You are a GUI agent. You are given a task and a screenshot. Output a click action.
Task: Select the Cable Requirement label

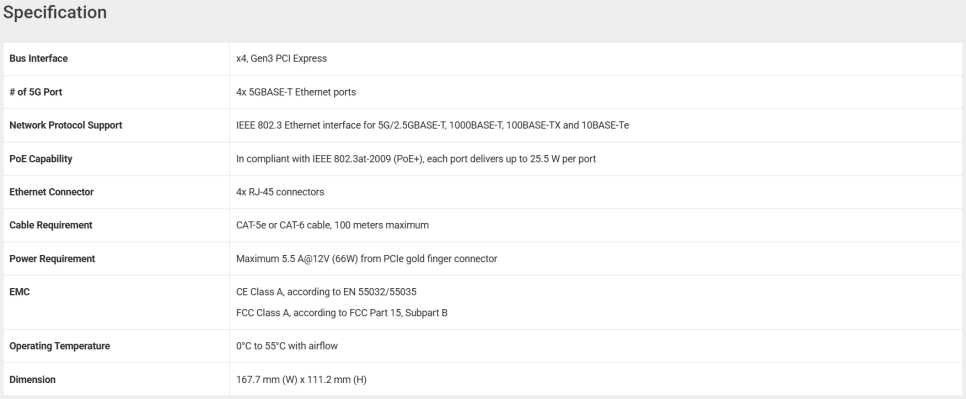pyautogui.click(x=51, y=225)
